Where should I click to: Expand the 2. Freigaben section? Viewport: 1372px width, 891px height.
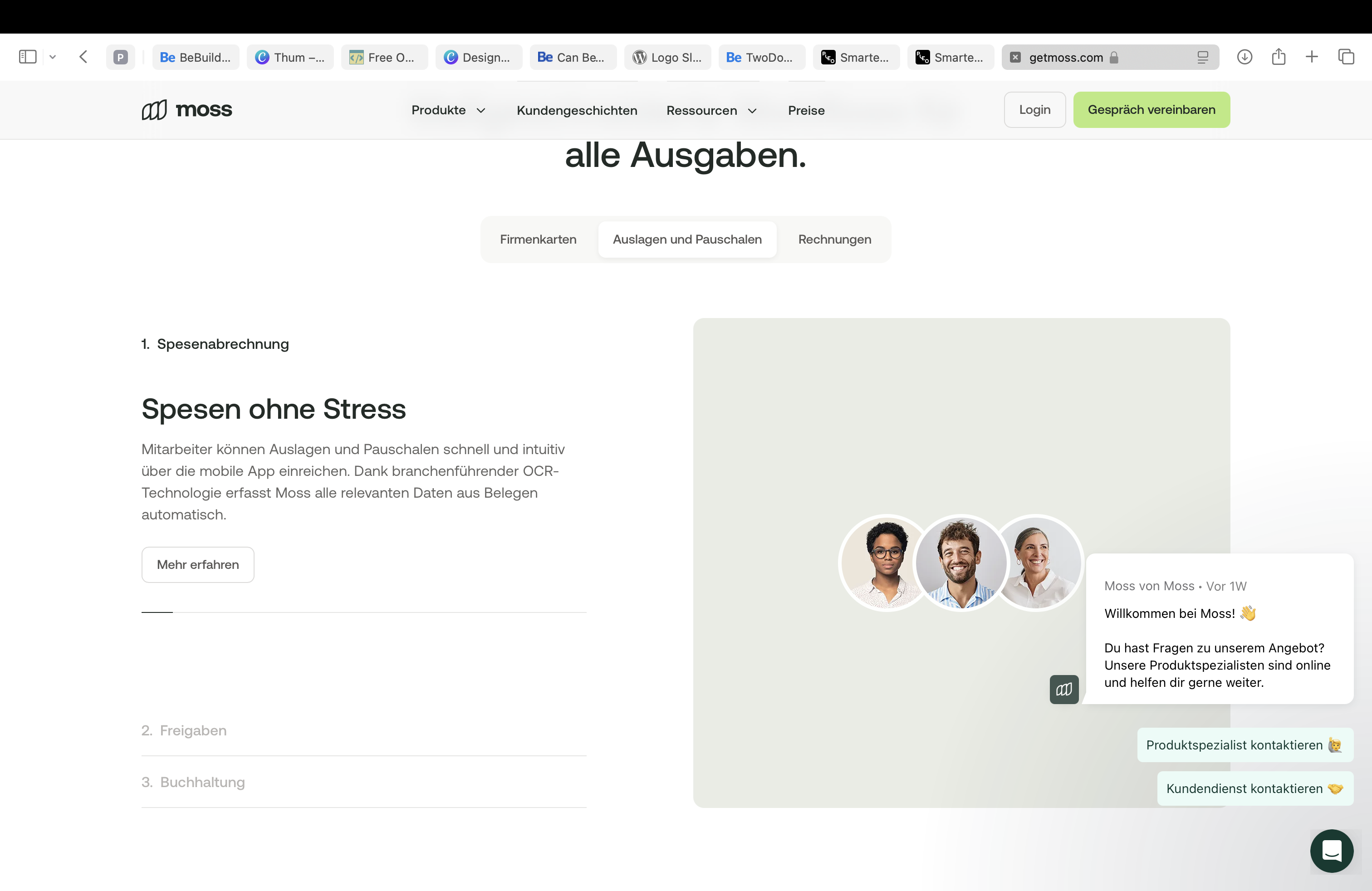(x=364, y=730)
